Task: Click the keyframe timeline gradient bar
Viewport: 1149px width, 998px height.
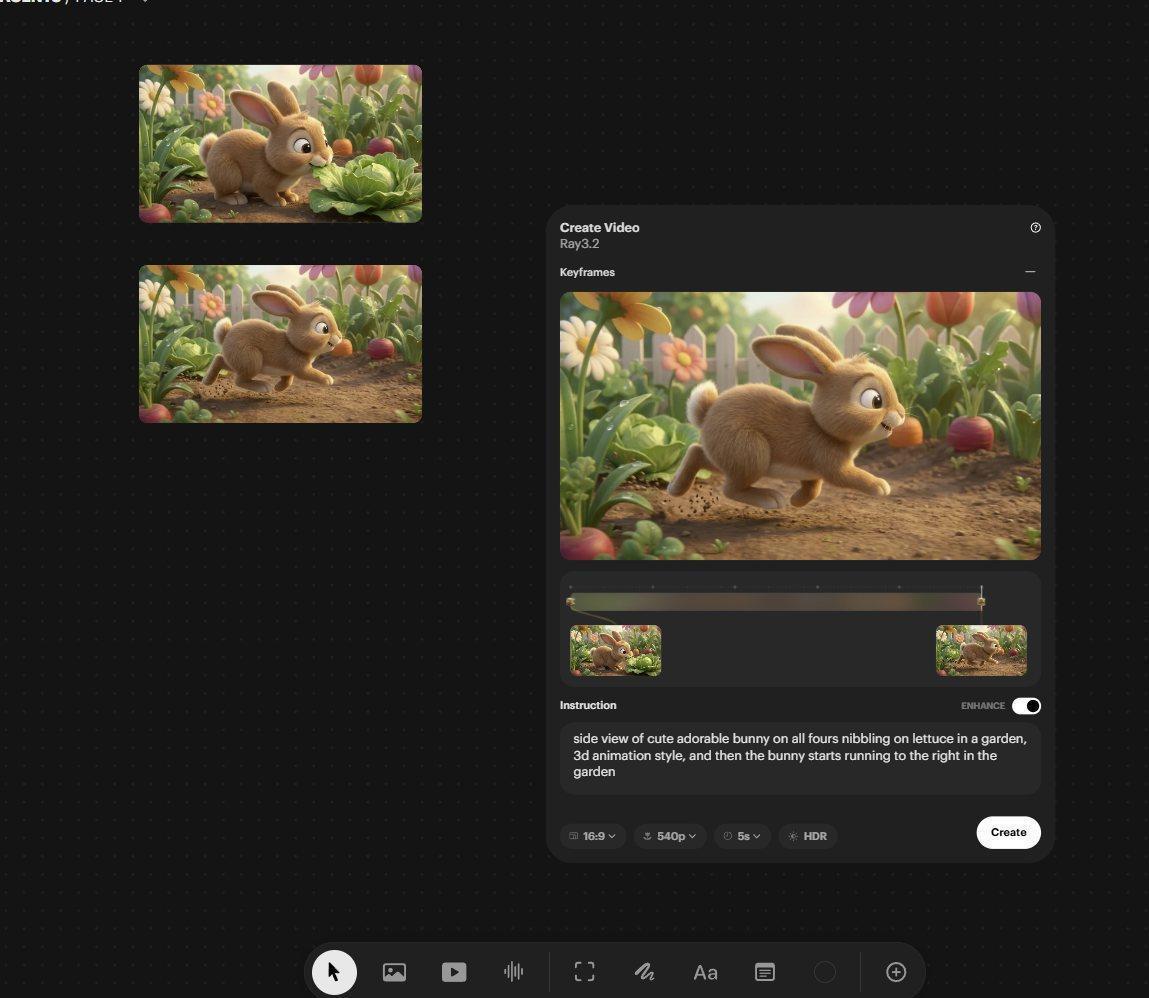Action: tap(776, 602)
